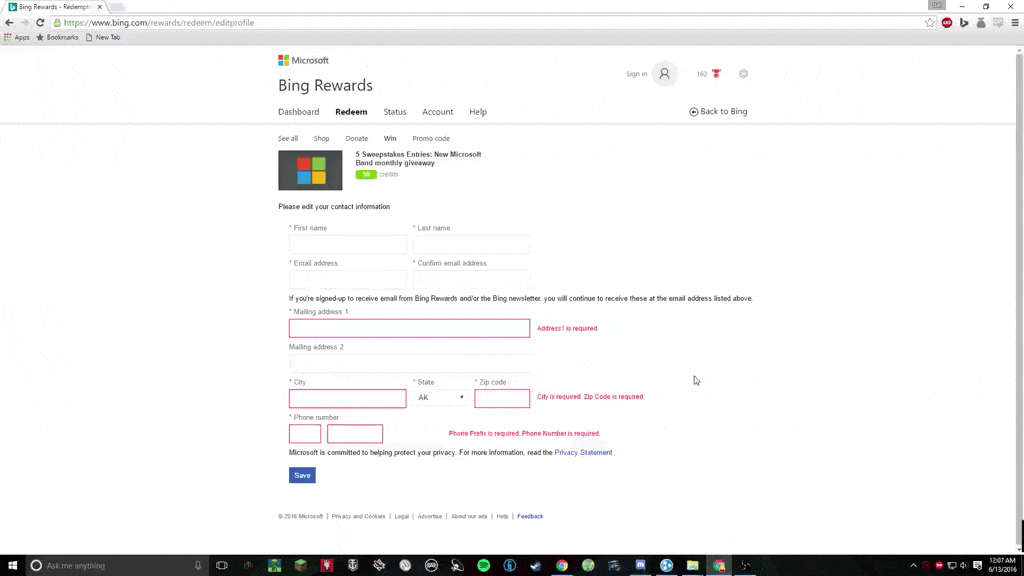Open the Promo code tab

[x=431, y=139]
